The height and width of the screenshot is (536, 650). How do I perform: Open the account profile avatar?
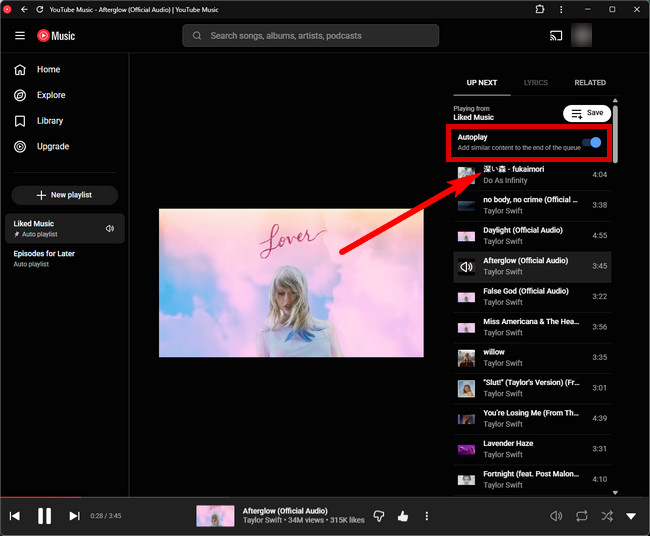[581, 35]
